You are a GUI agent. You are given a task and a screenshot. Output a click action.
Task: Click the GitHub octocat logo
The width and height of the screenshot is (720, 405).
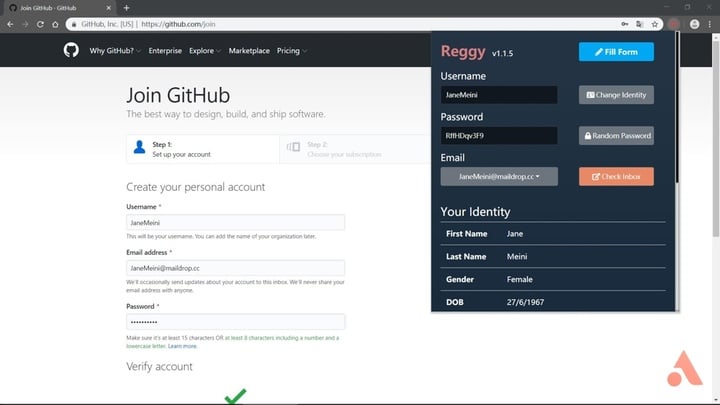[x=71, y=50]
